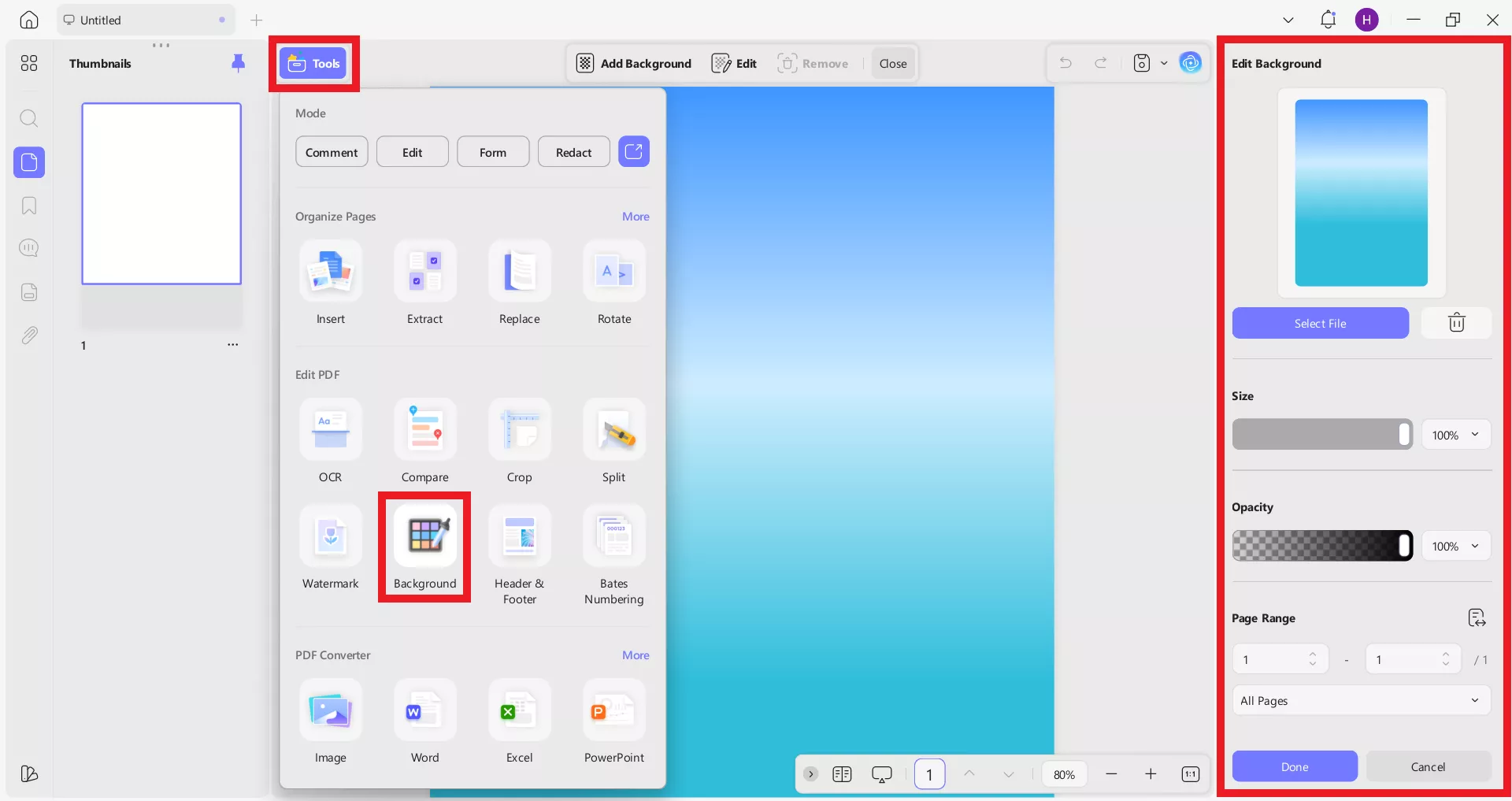1512x801 pixels.
Task: Select the Pages thumbnails sidebar icon
Action: (29, 162)
